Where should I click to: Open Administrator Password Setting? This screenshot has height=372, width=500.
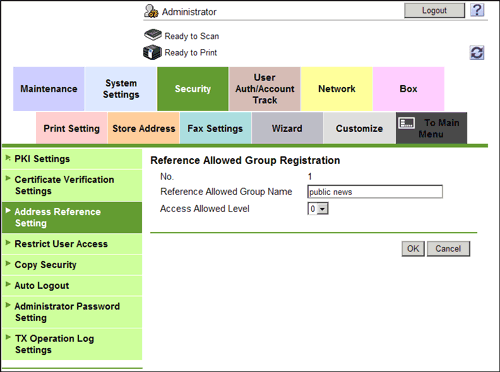point(72,312)
